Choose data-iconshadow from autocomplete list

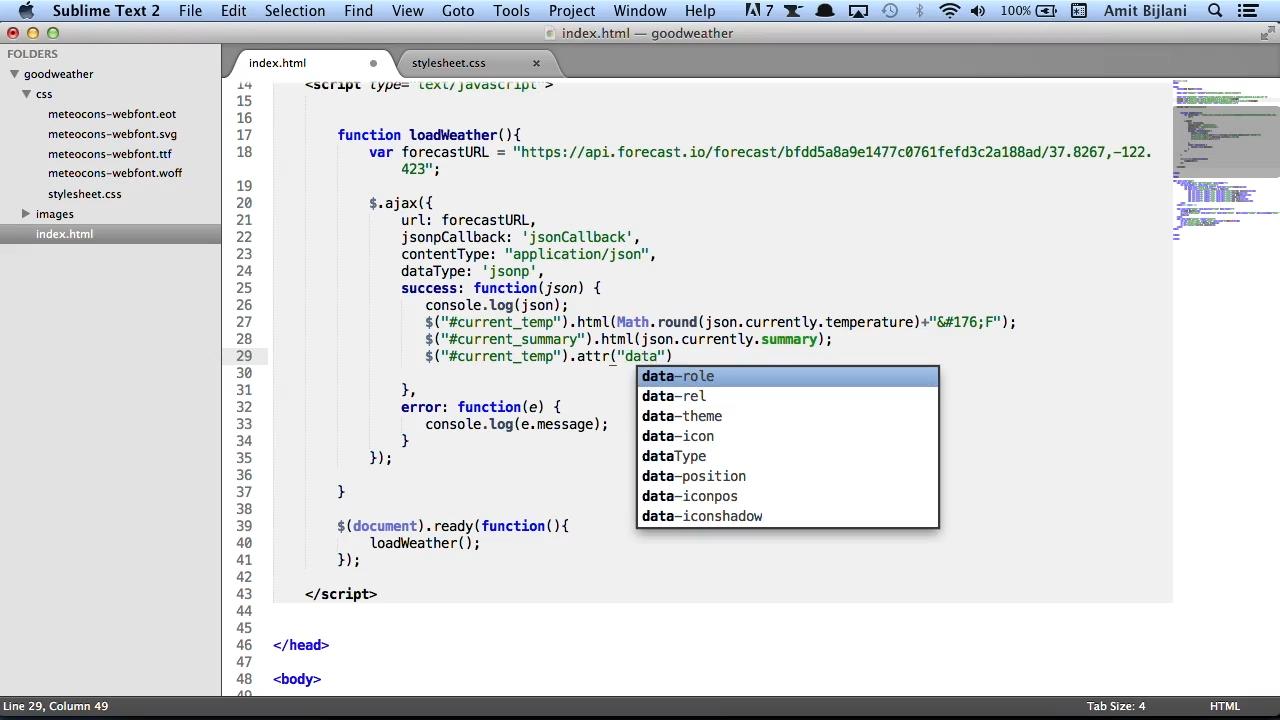[x=788, y=516]
